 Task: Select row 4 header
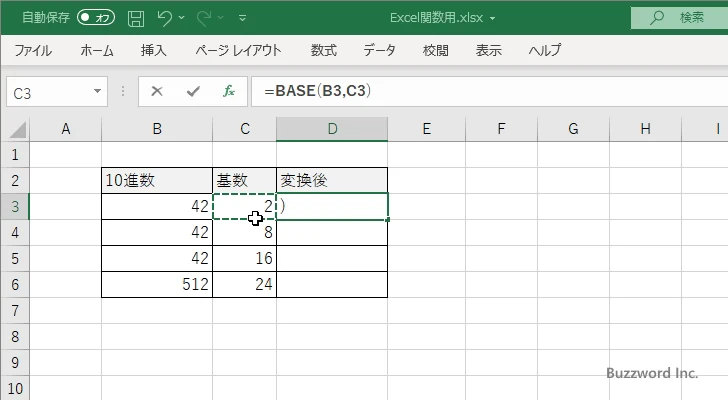(x=15, y=232)
